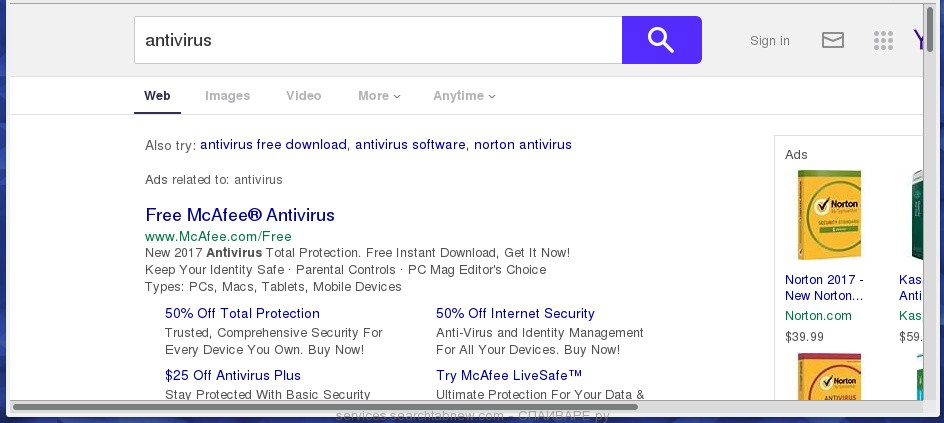The height and width of the screenshot is (423, 944).
Task: Switch to the Images tab
Action: (x=228, y=96)
